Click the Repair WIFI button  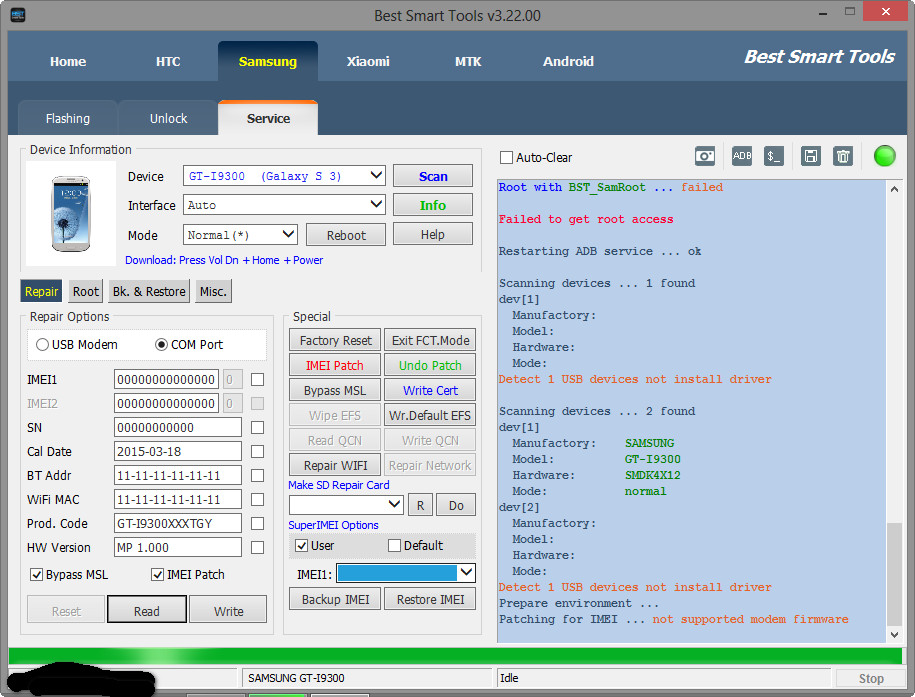335,465
